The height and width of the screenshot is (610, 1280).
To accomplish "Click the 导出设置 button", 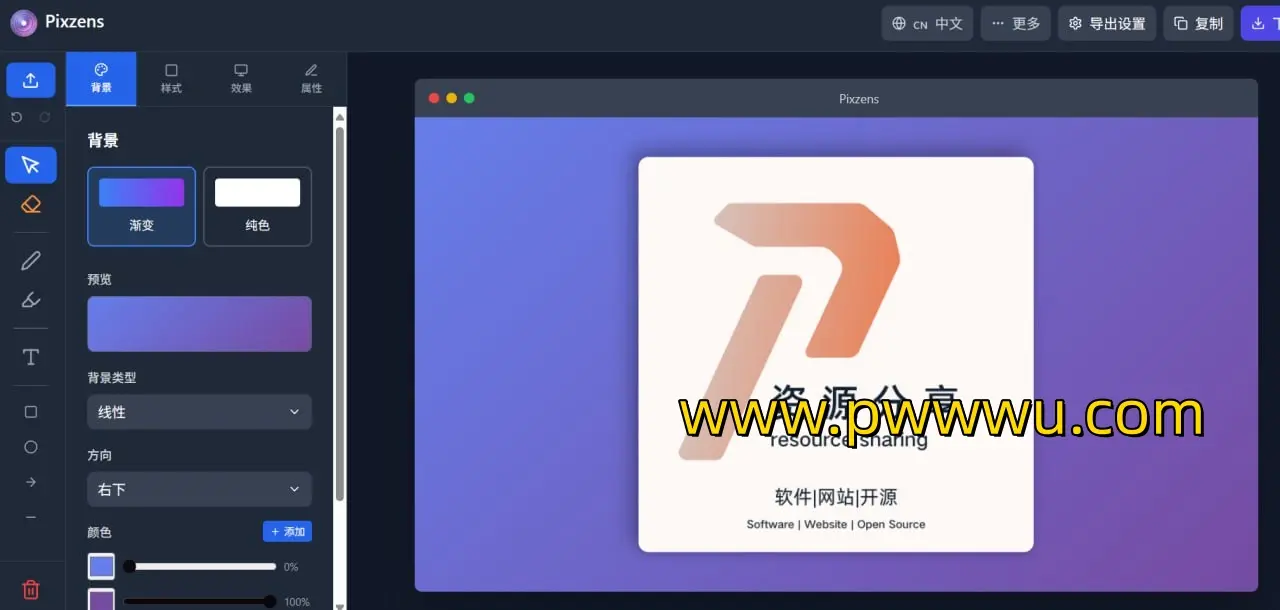I will [x=1107, y=23].
